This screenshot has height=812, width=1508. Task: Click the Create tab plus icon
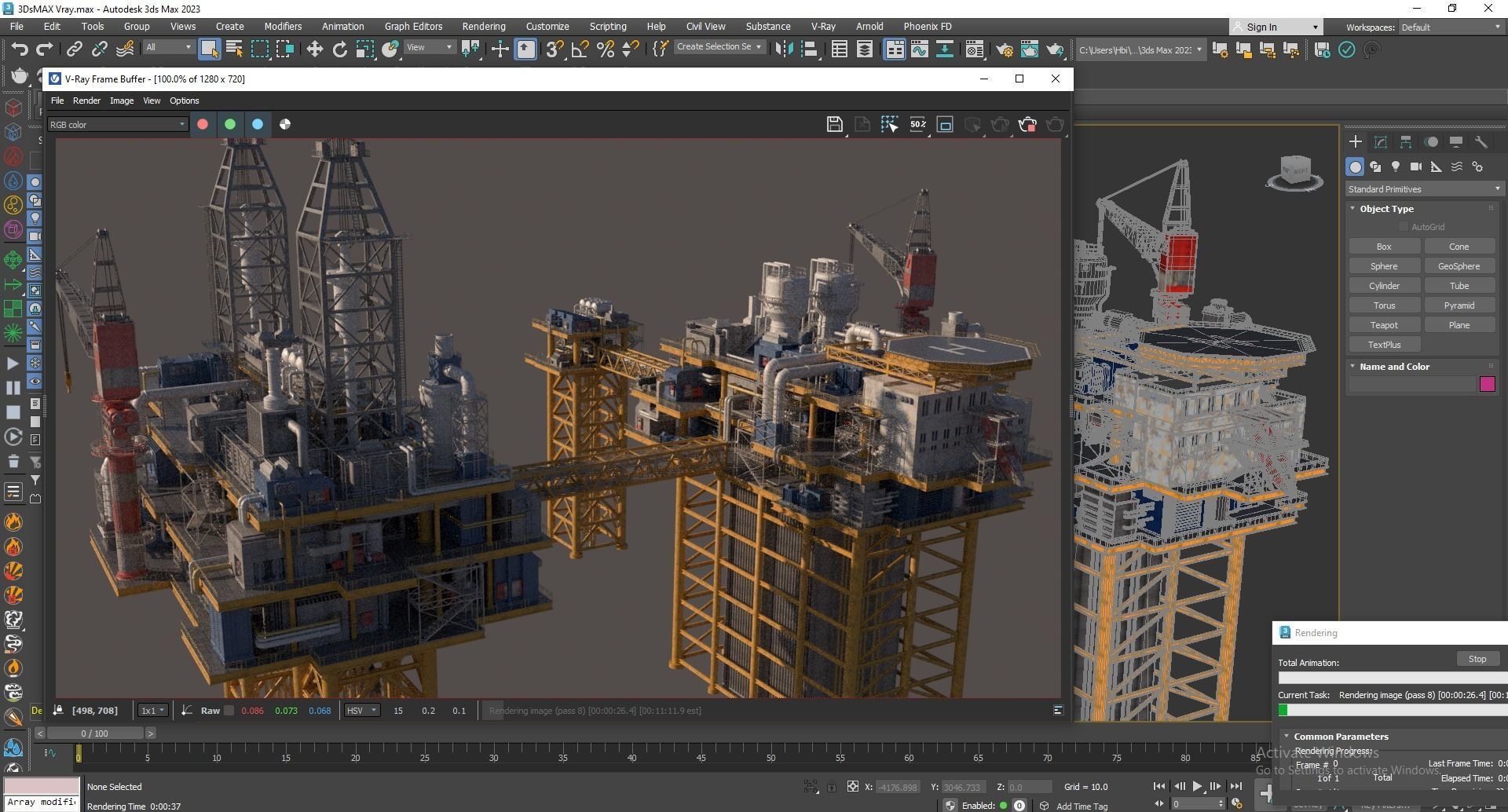(1355, 142)
